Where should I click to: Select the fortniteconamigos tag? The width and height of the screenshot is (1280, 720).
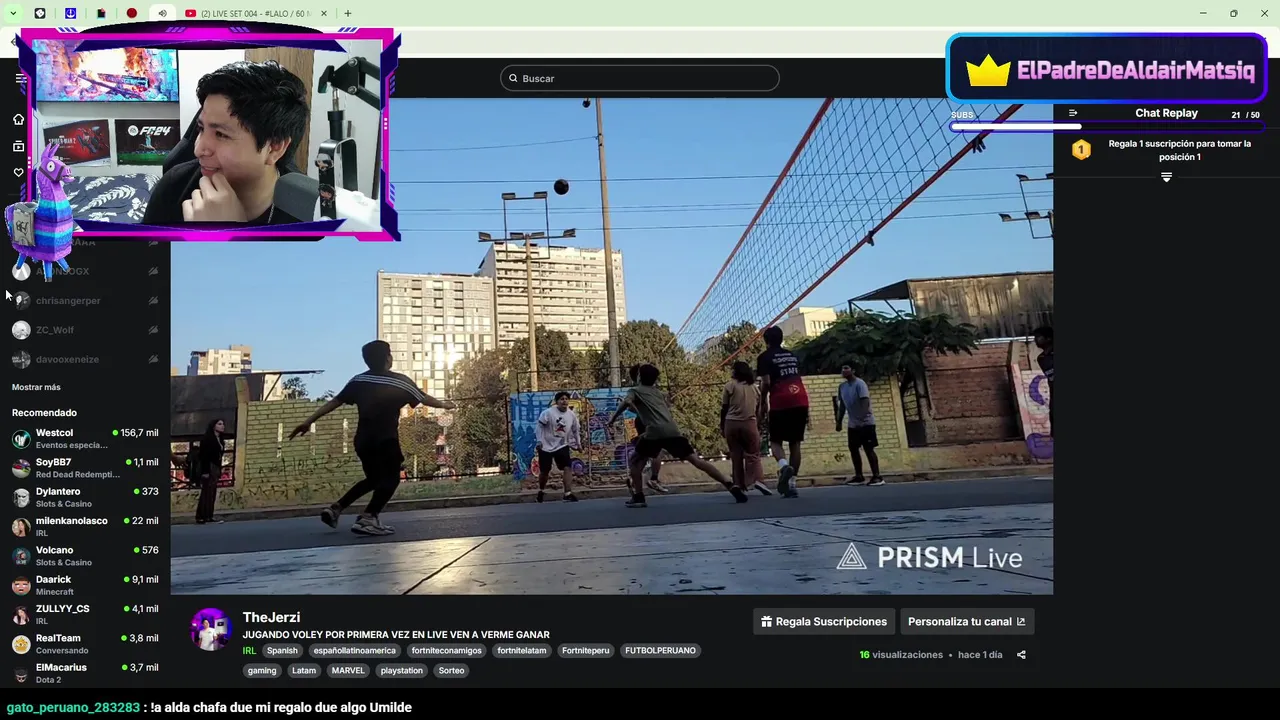(x=446, y=651)
